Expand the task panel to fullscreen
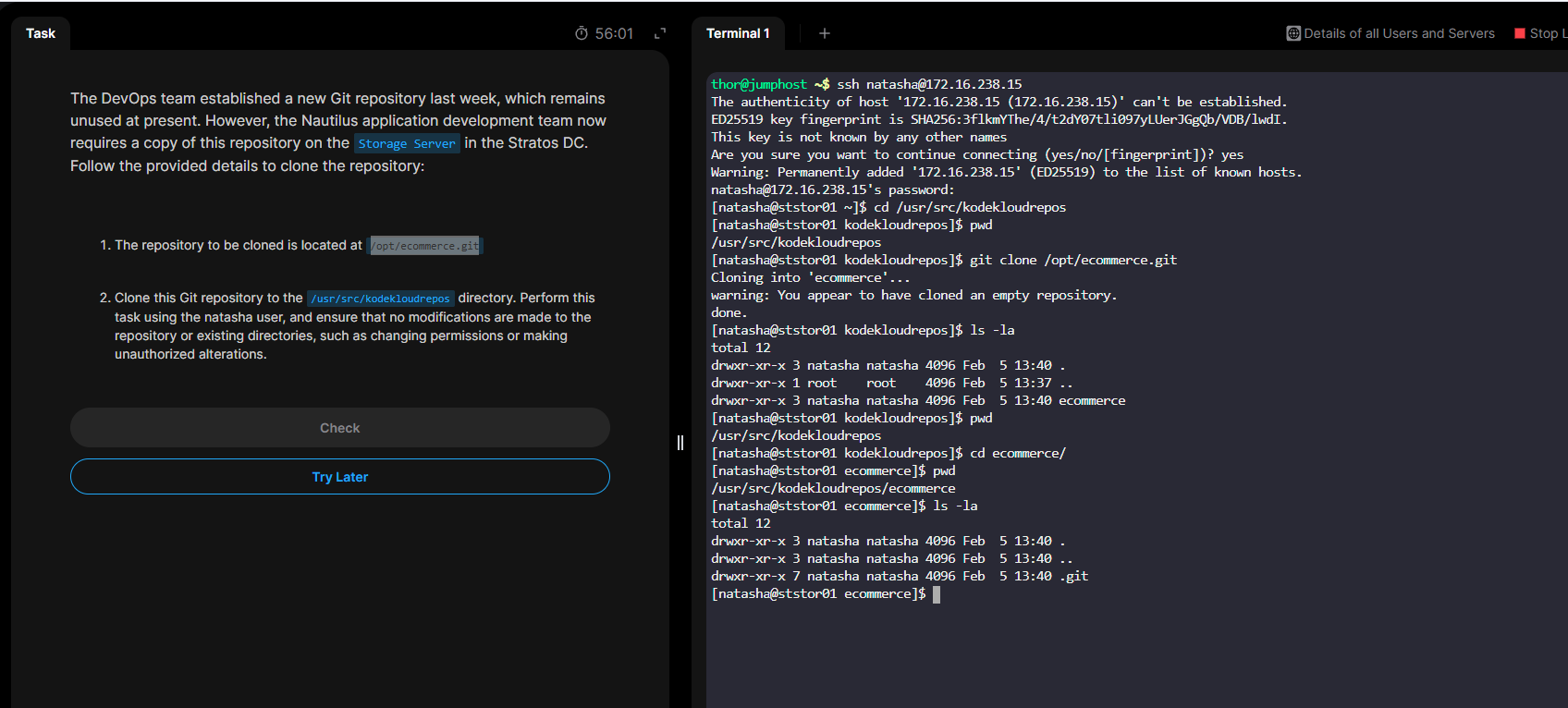The width and height of the screenshot is (1568, 708). pos(660,33)
